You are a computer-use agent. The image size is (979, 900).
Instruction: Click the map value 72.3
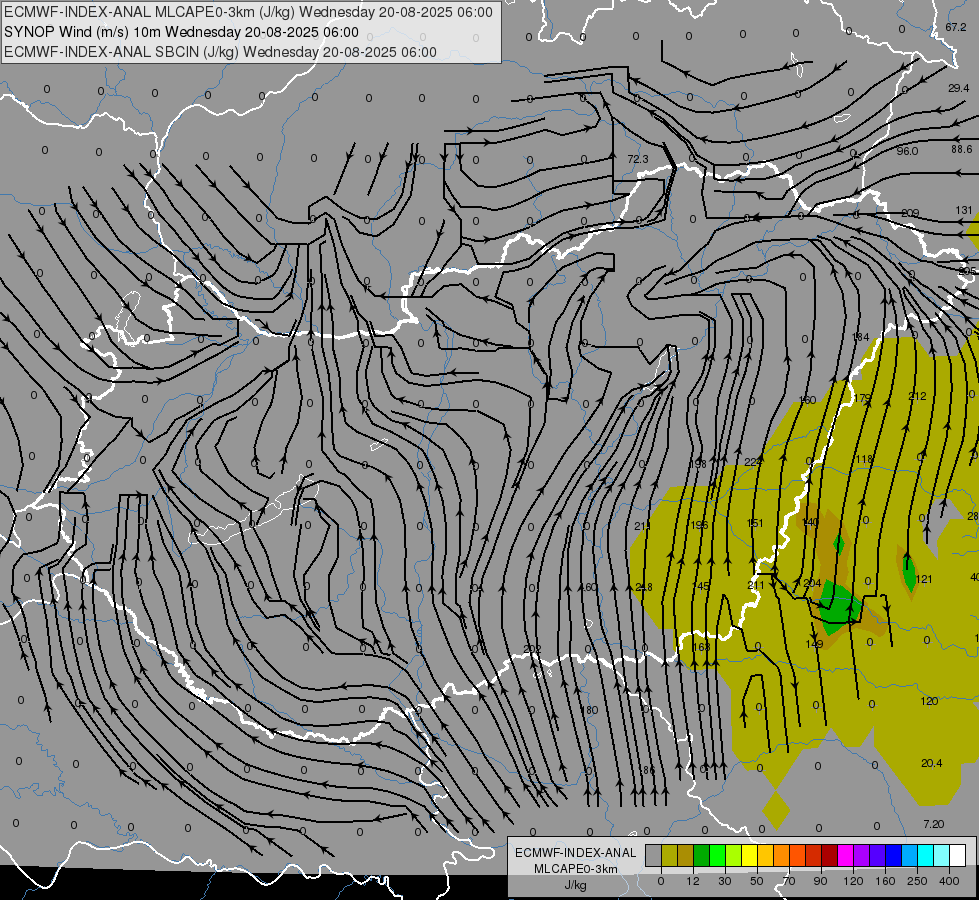[637, 159]
